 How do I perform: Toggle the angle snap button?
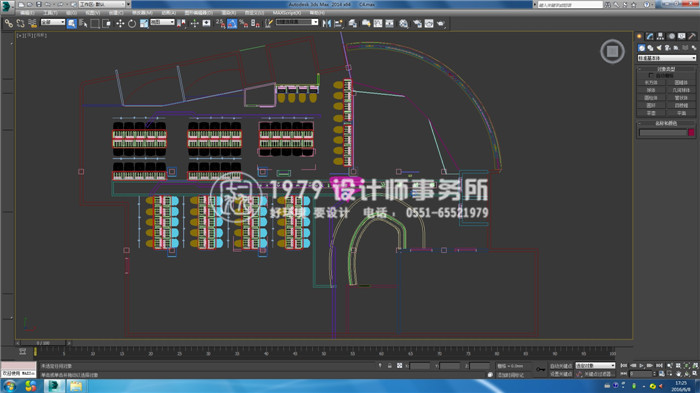tap(232, 24)
